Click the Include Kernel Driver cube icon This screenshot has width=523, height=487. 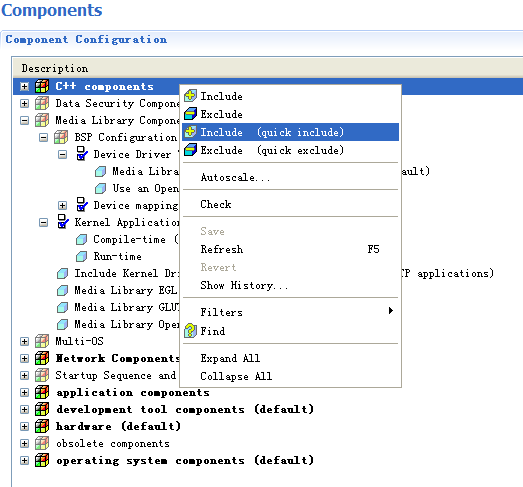click(x=62, y=274)
